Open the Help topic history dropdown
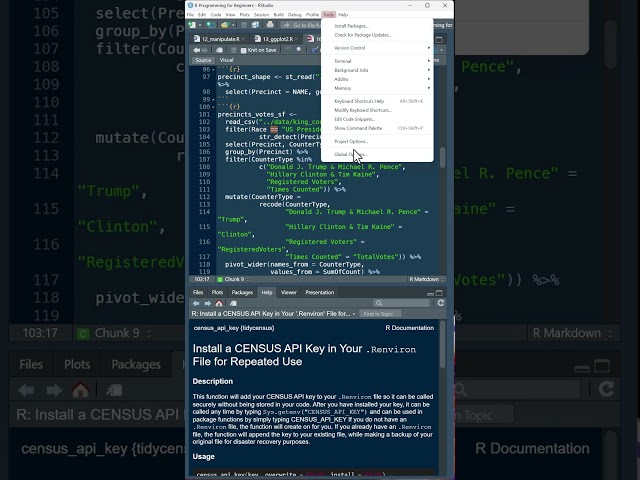Image resolution: width=640 pixels, height=480 pixels. (354, 314)
